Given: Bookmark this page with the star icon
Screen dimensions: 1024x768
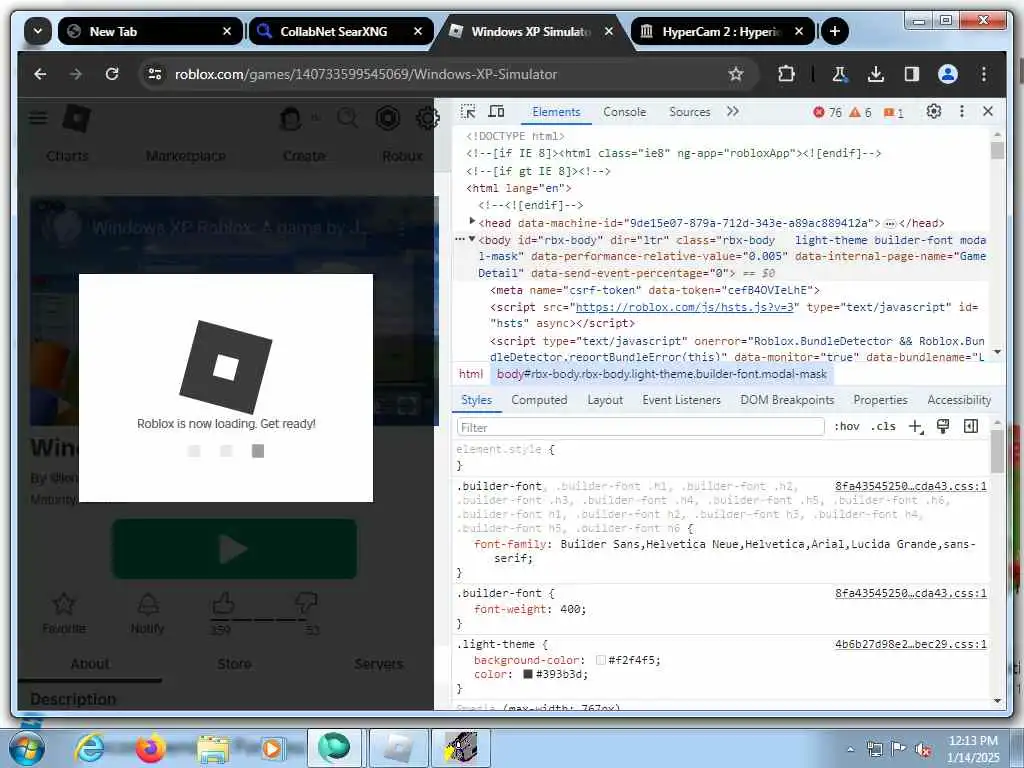Looking at the screenshot, I should point(736,74).
